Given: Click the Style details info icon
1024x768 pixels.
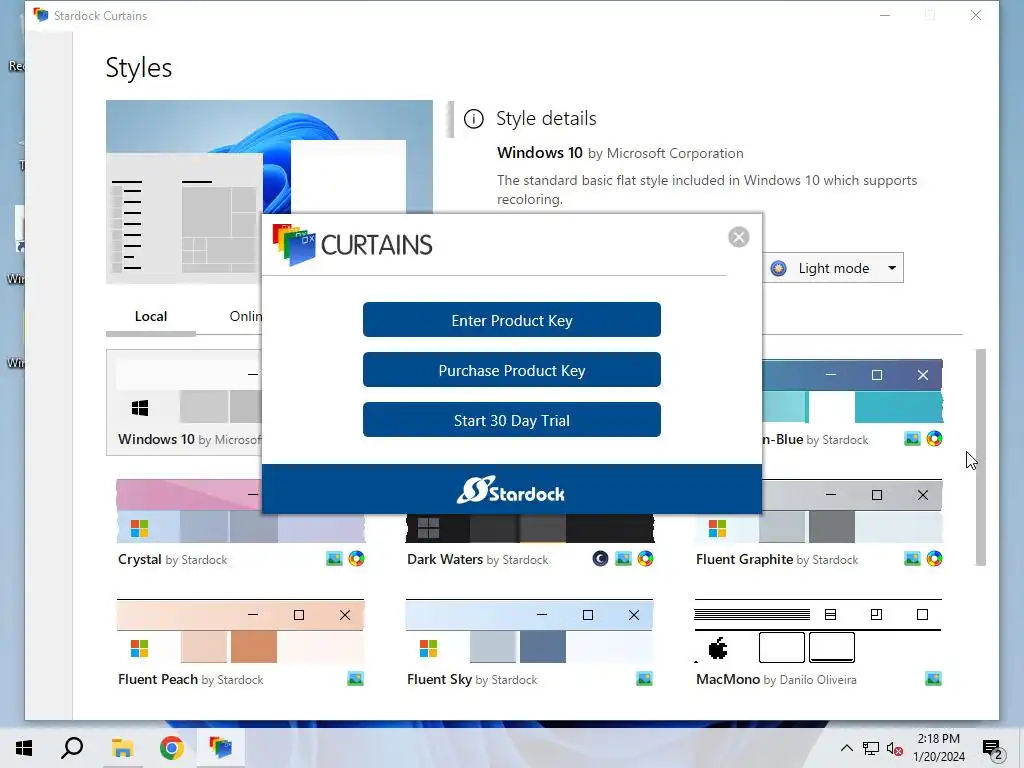Looking at the screenshot, I should pos(473,119).
